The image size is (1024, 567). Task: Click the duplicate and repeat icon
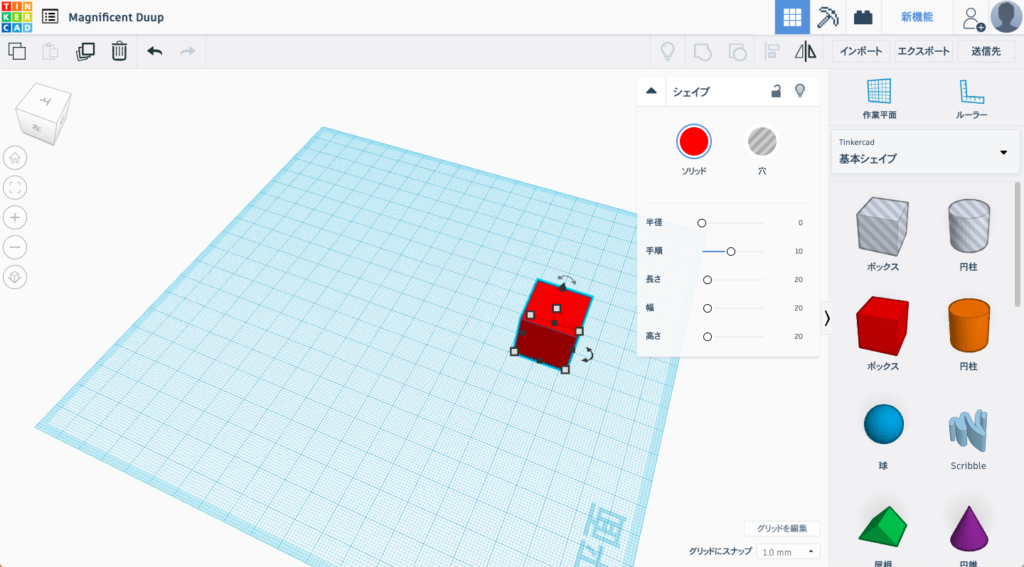pos(85,51)
